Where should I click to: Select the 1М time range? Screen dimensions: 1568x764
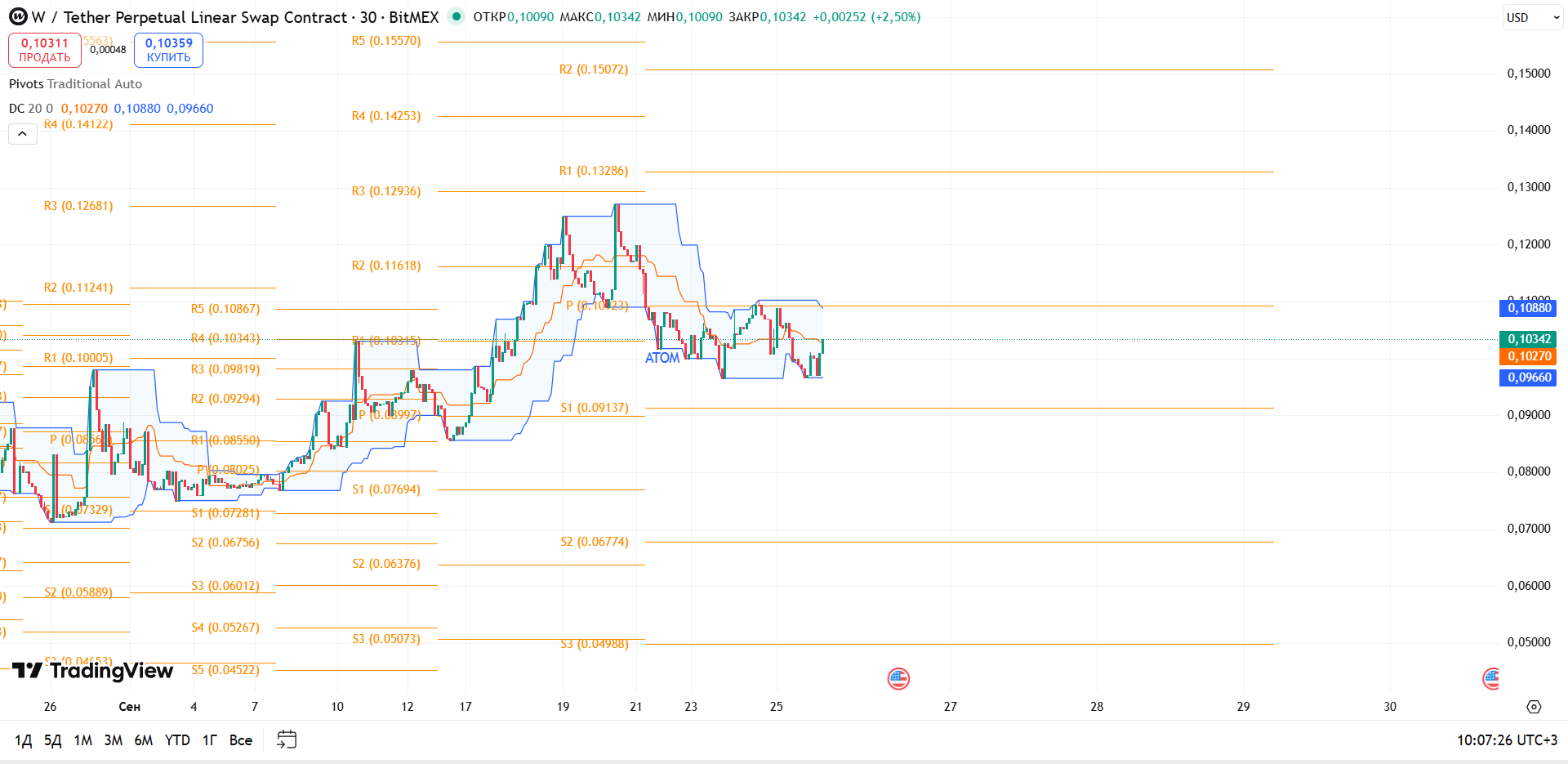[83, 740]
